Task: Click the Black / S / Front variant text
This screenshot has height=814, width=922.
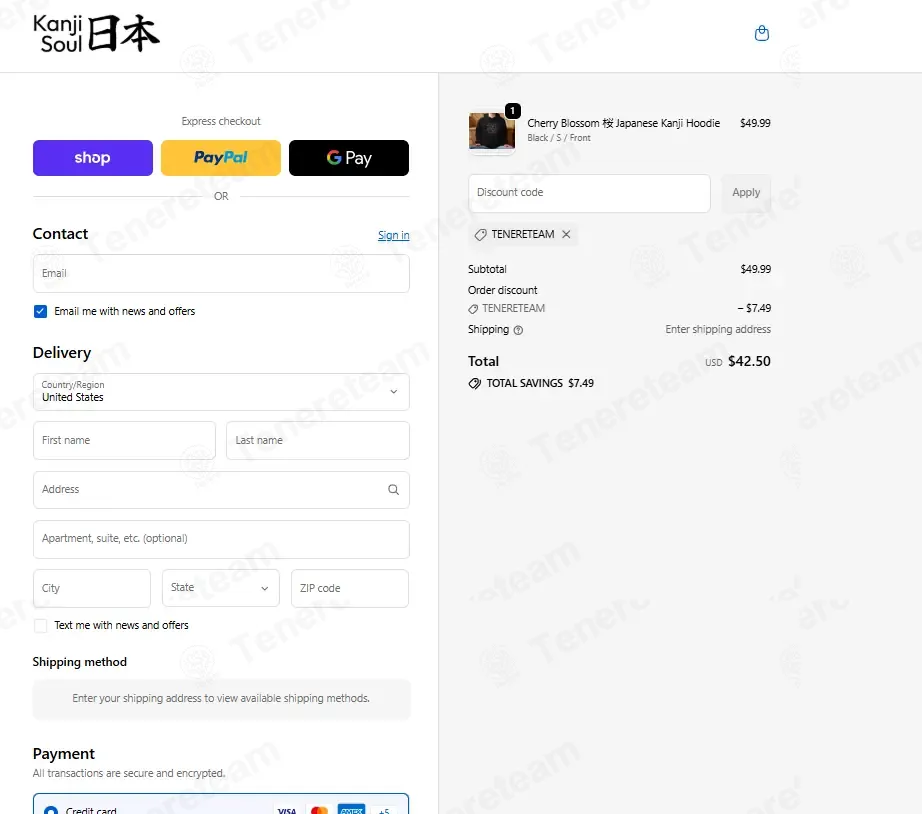Action: click(x=559, y=138)
